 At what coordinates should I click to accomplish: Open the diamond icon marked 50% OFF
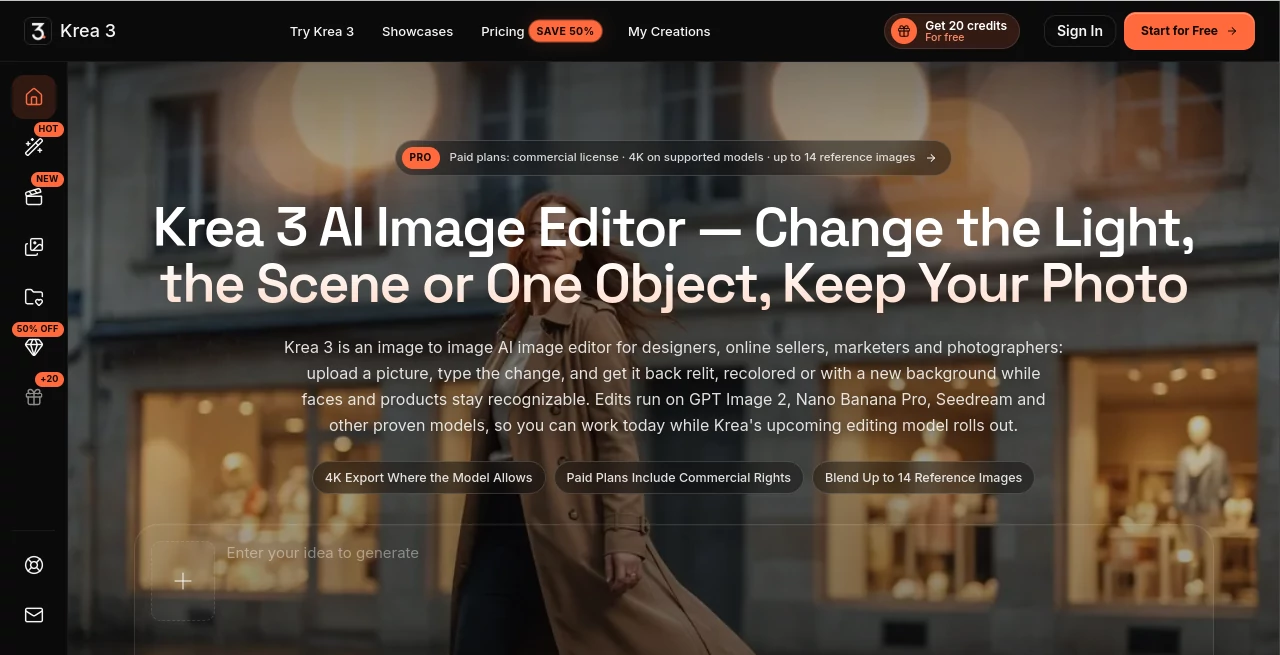tap(34, 347)
